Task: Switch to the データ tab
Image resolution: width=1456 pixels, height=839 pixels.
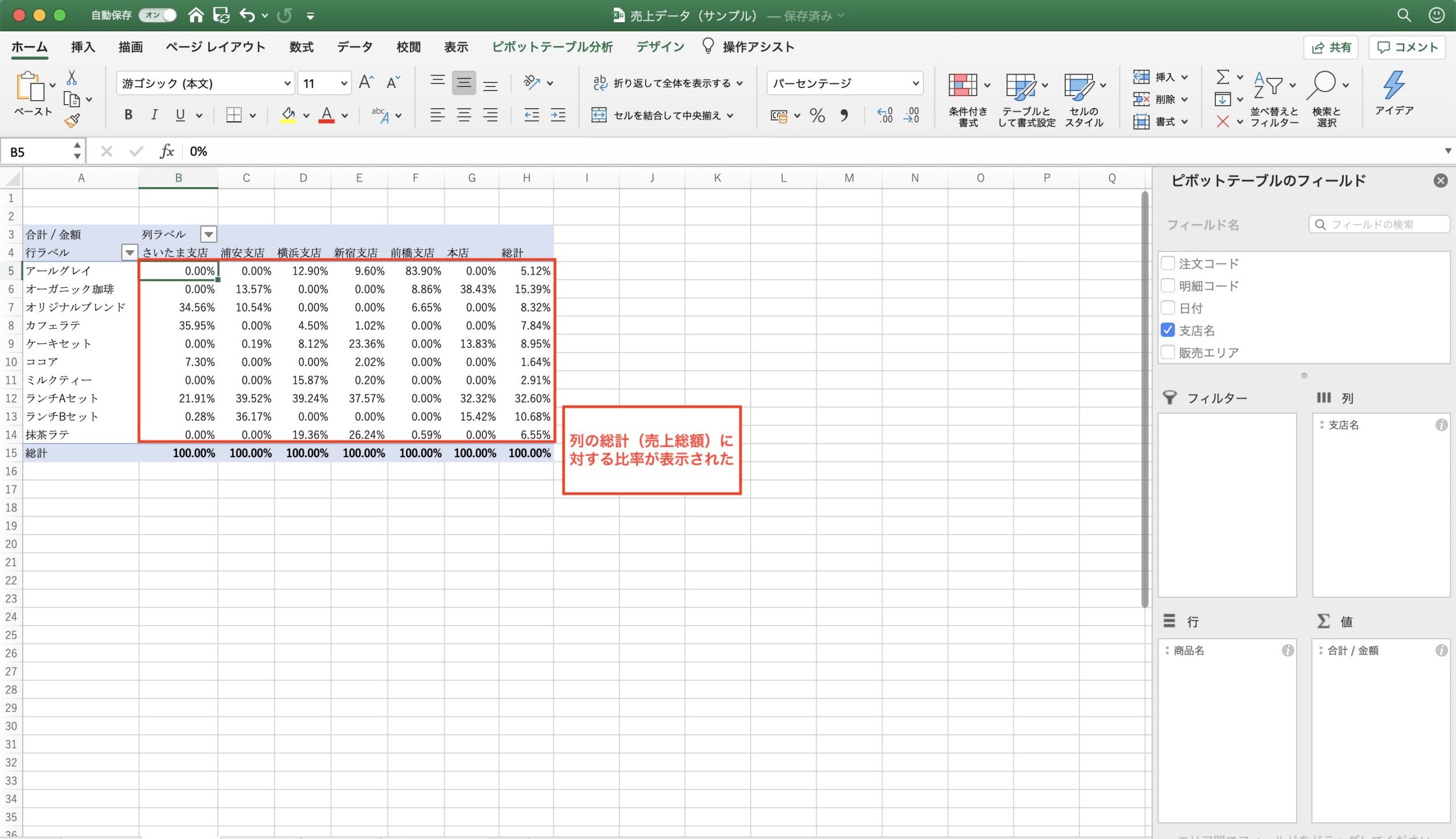Action: pos(355,47)
